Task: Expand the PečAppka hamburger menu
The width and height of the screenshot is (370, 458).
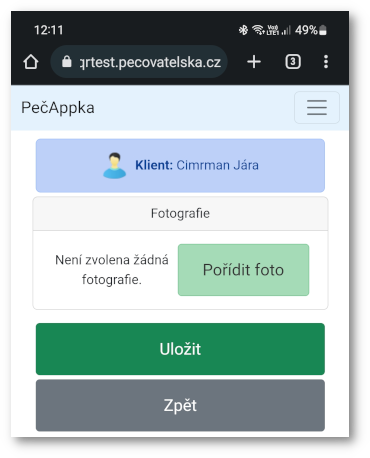Action: (x=317, y=108)
